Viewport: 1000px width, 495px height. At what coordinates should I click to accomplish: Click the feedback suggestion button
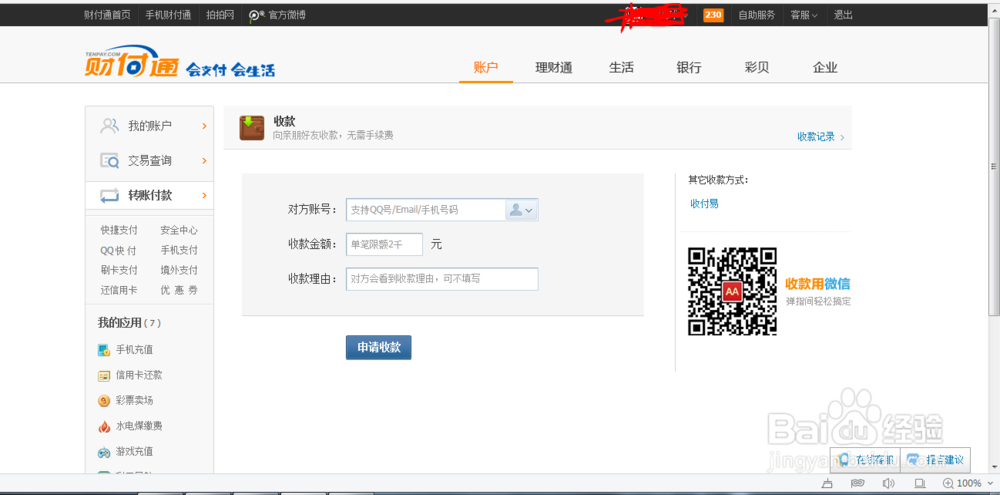[935, 459]
